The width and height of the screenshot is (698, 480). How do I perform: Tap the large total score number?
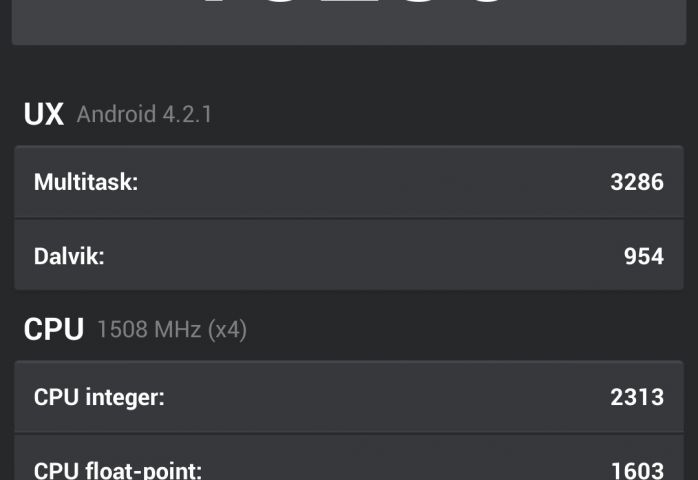[x=350, y=8]
